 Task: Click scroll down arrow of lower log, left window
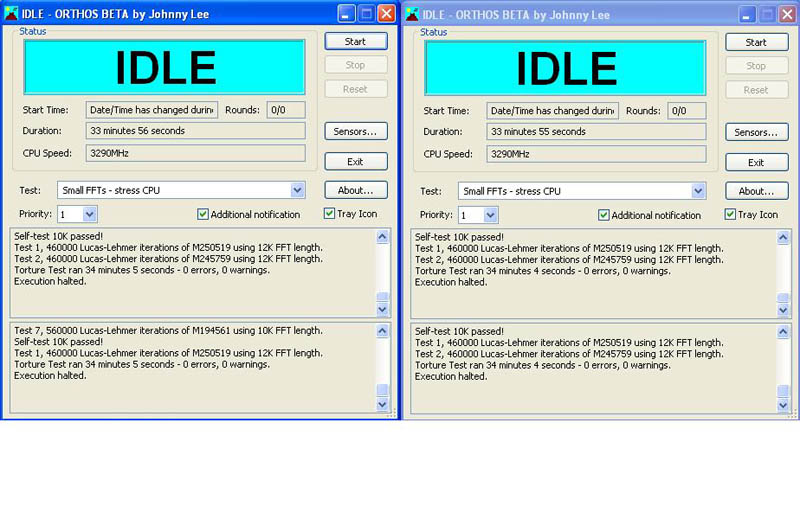[x=383, y=405]
